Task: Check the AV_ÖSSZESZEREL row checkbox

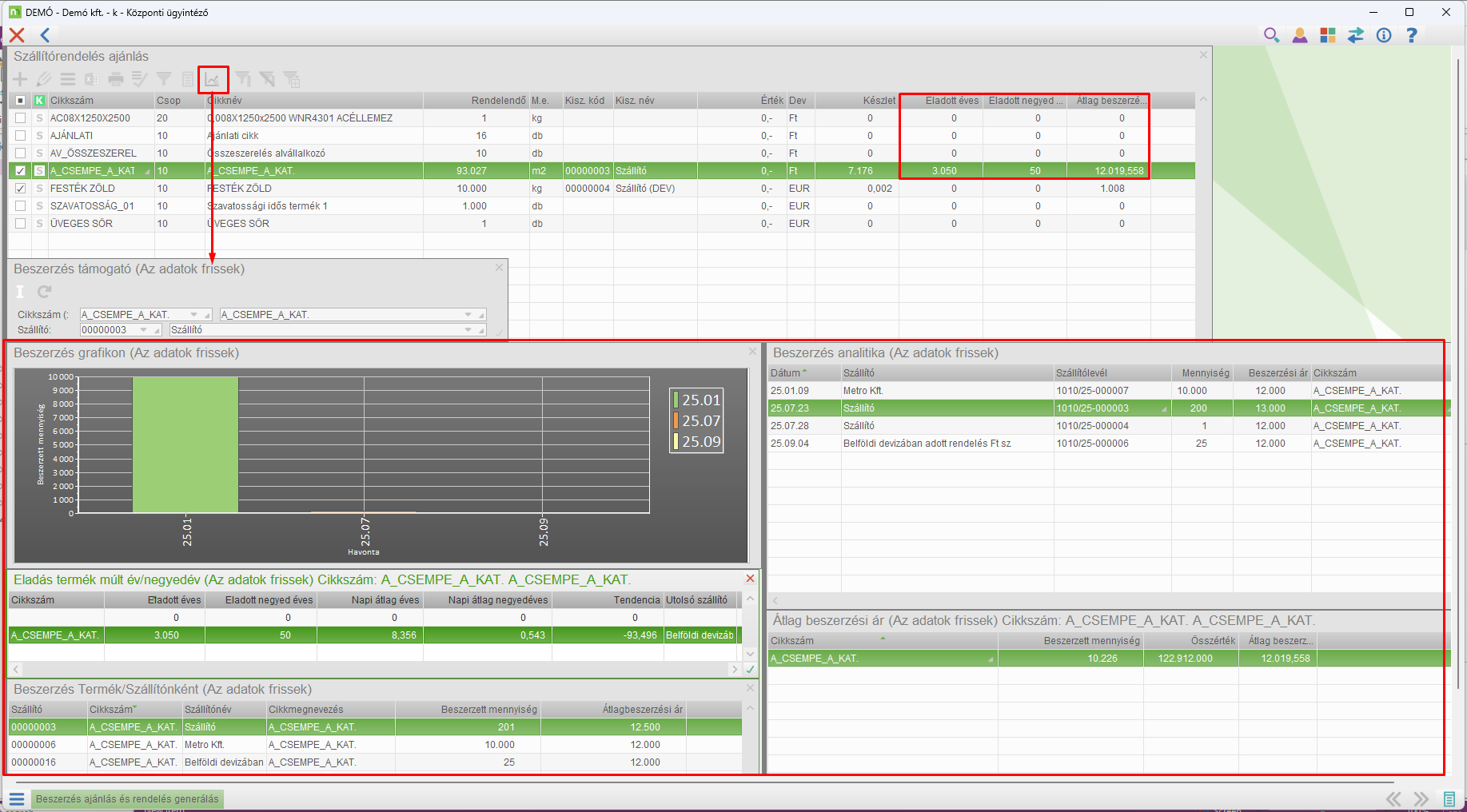Action: click(21, 153)
